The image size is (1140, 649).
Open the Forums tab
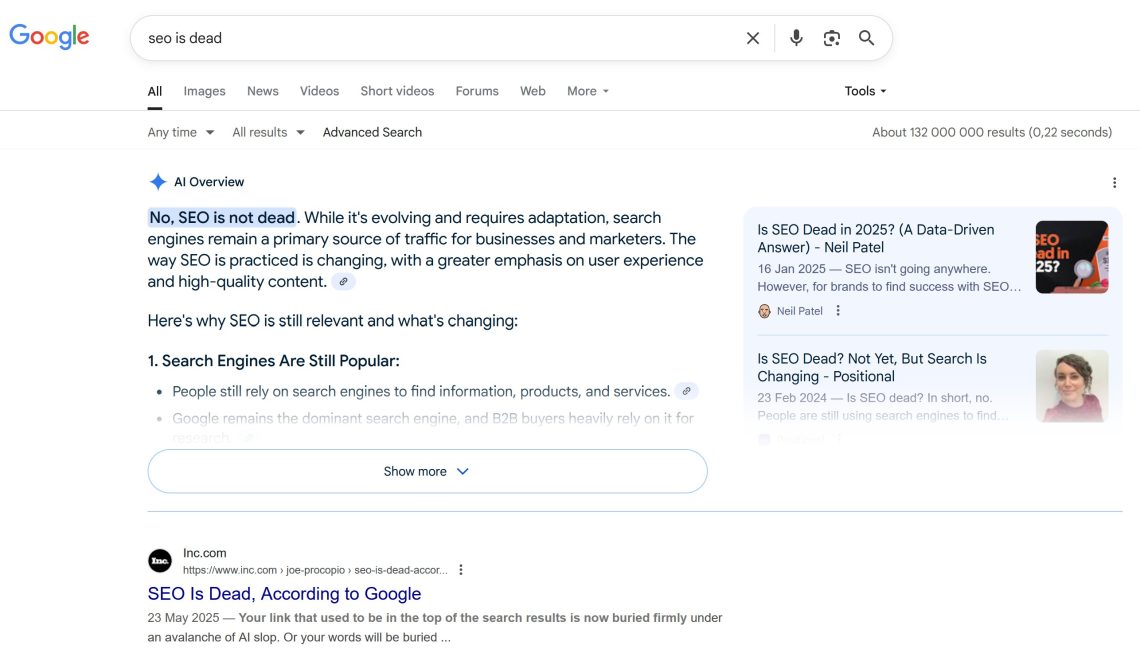477,91
